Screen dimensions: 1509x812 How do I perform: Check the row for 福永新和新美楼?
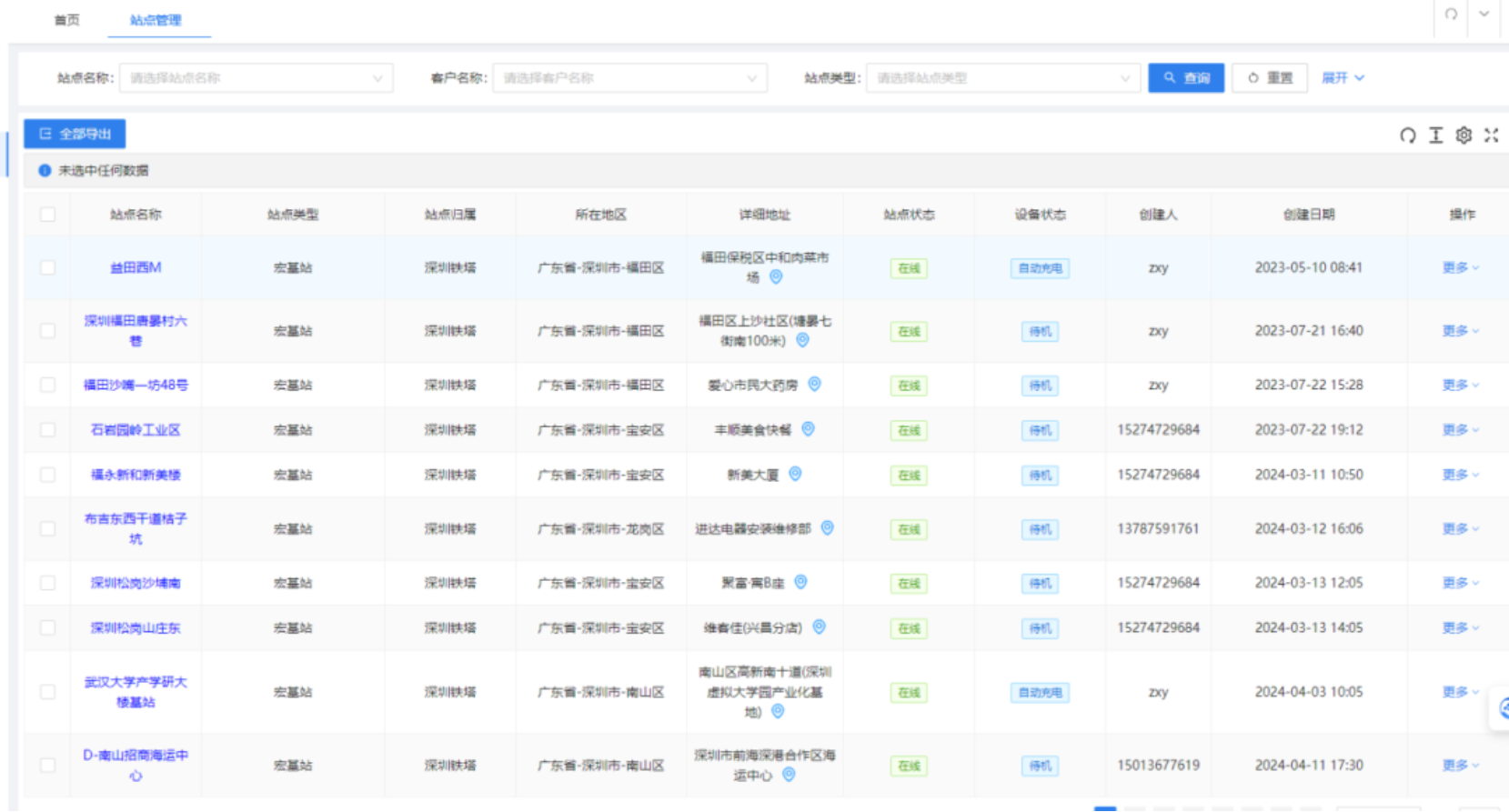click(47, 475)
